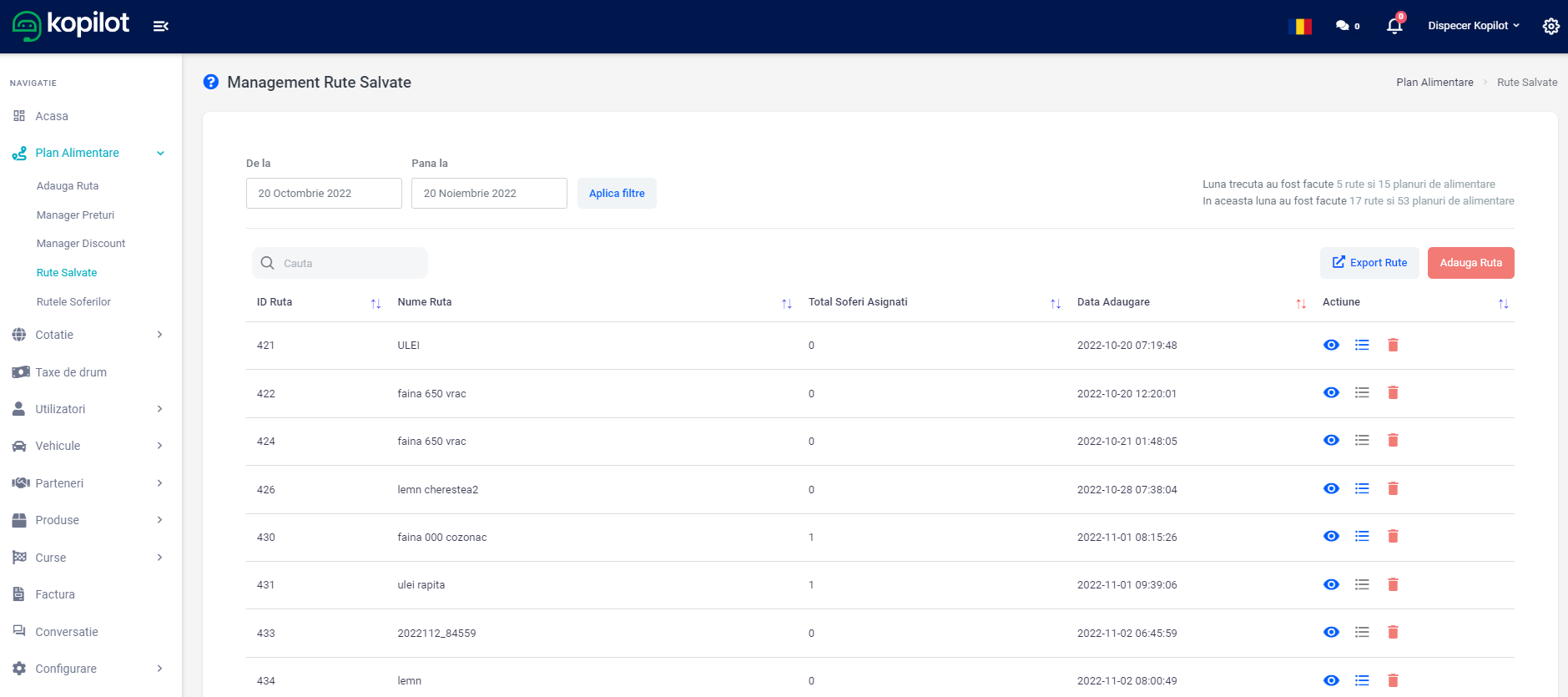This screenshot has width=1568, height=697.
Task: Click the help question mark icon beside the title
Action: [x=211, y=82]
